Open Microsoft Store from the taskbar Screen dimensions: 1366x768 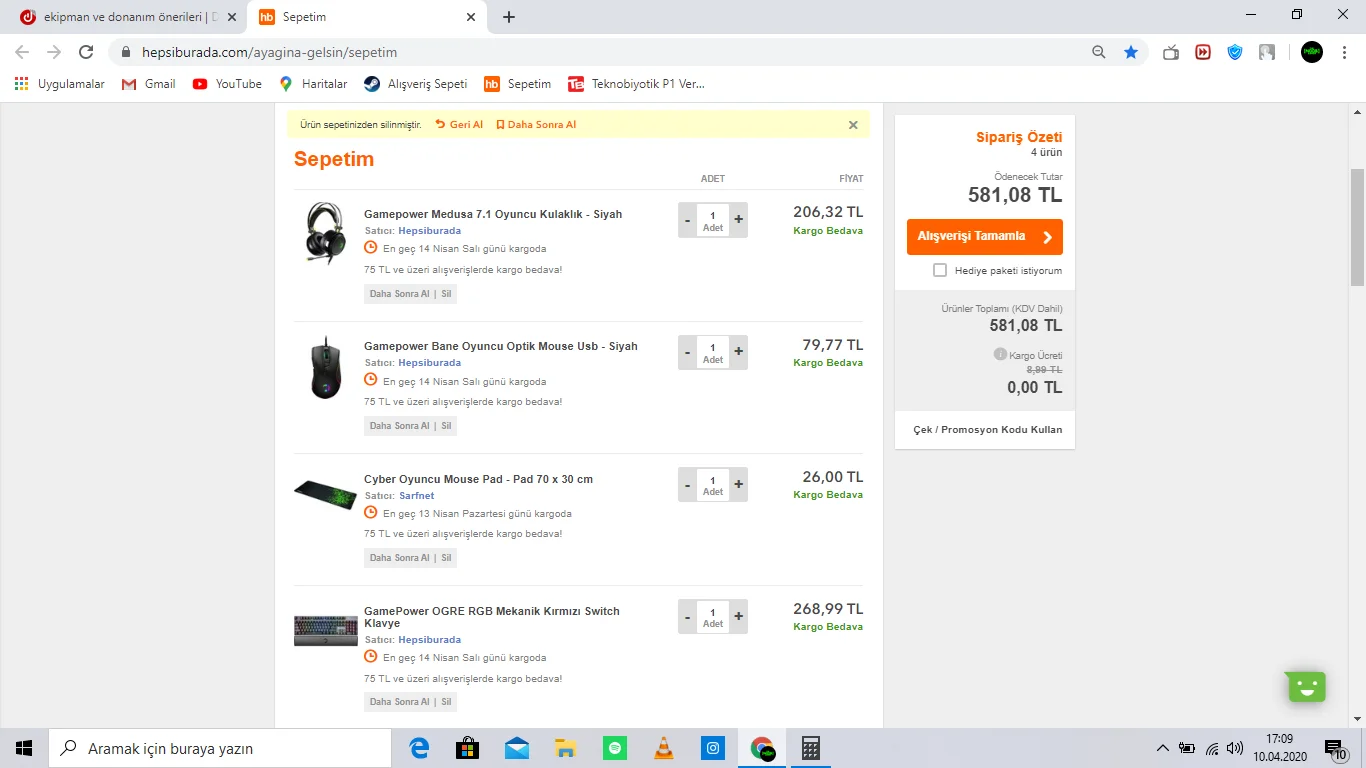pyautogui.click(x=468, y=748)
